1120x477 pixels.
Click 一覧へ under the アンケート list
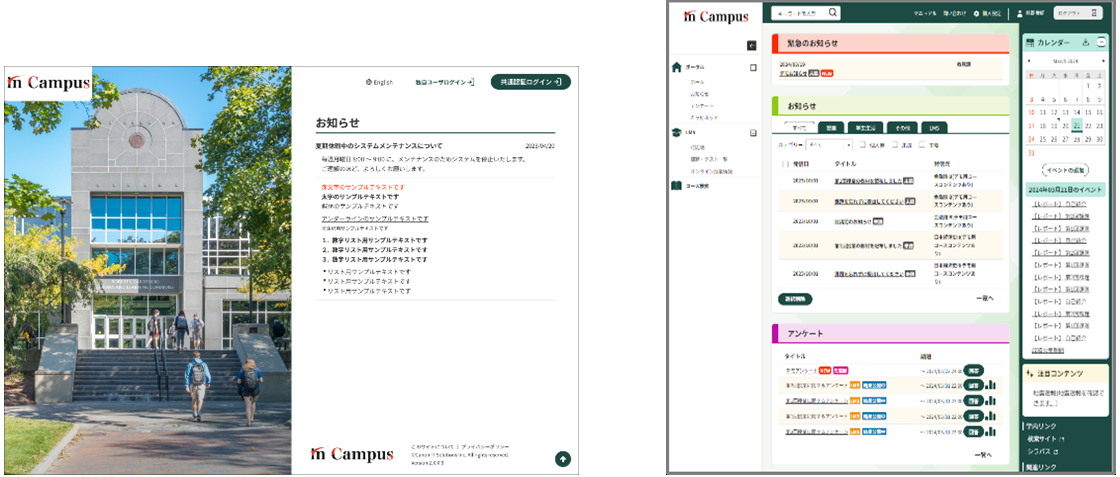[x=984, y=455]
